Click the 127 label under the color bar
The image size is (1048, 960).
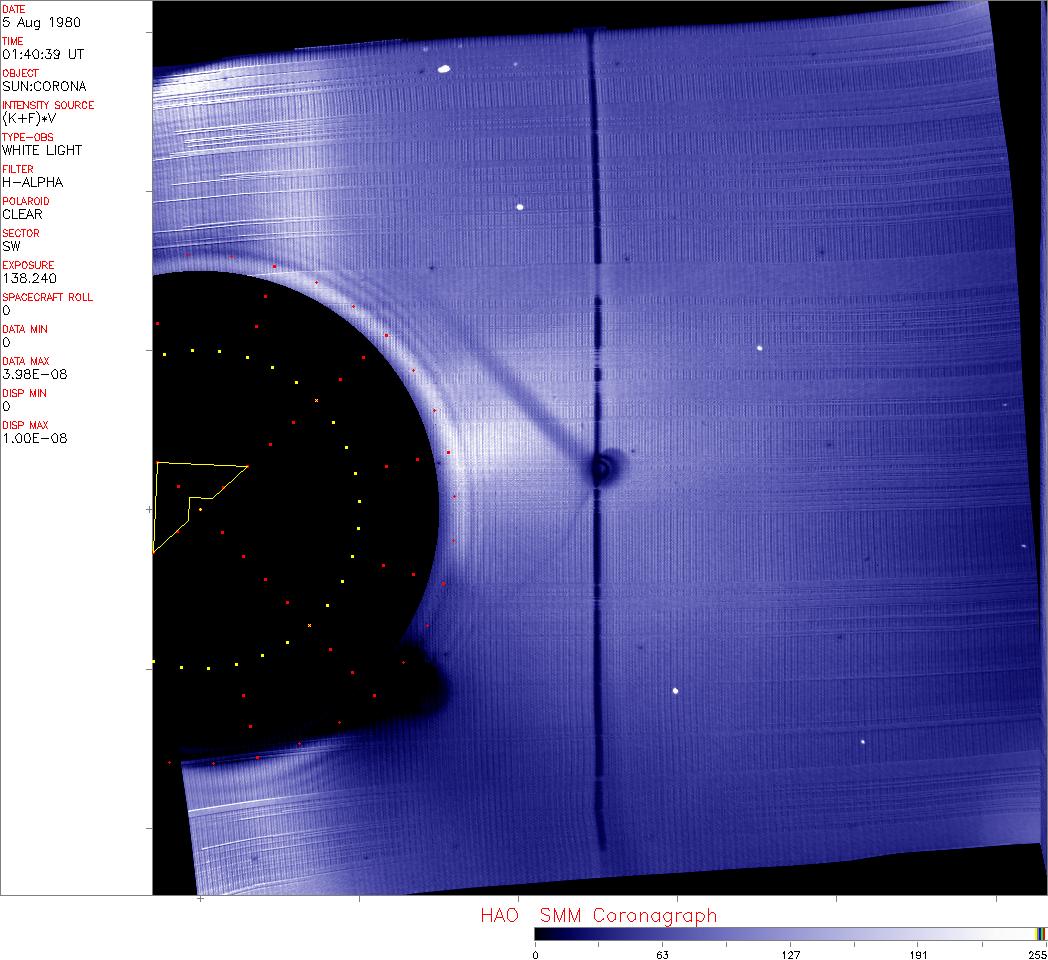click(x=790, y=954)
